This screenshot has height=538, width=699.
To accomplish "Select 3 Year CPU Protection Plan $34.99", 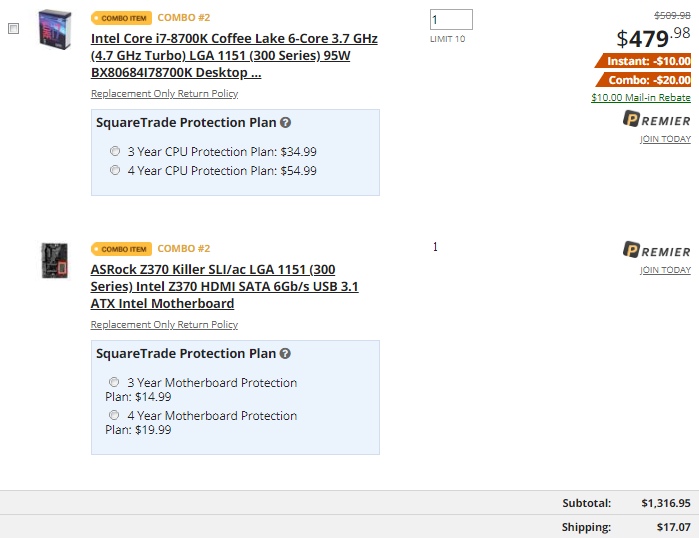I will tap(115, 152).
